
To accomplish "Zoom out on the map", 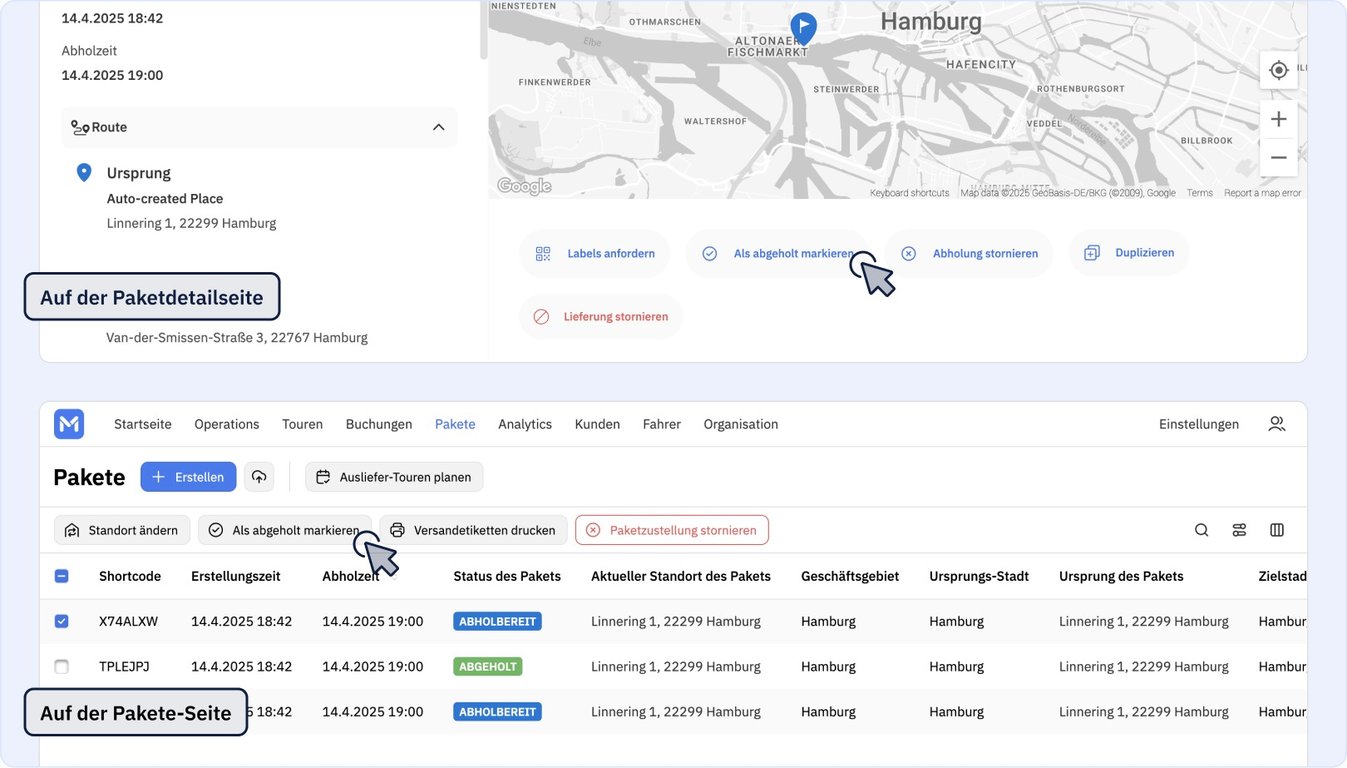I will coord(1278,158).
